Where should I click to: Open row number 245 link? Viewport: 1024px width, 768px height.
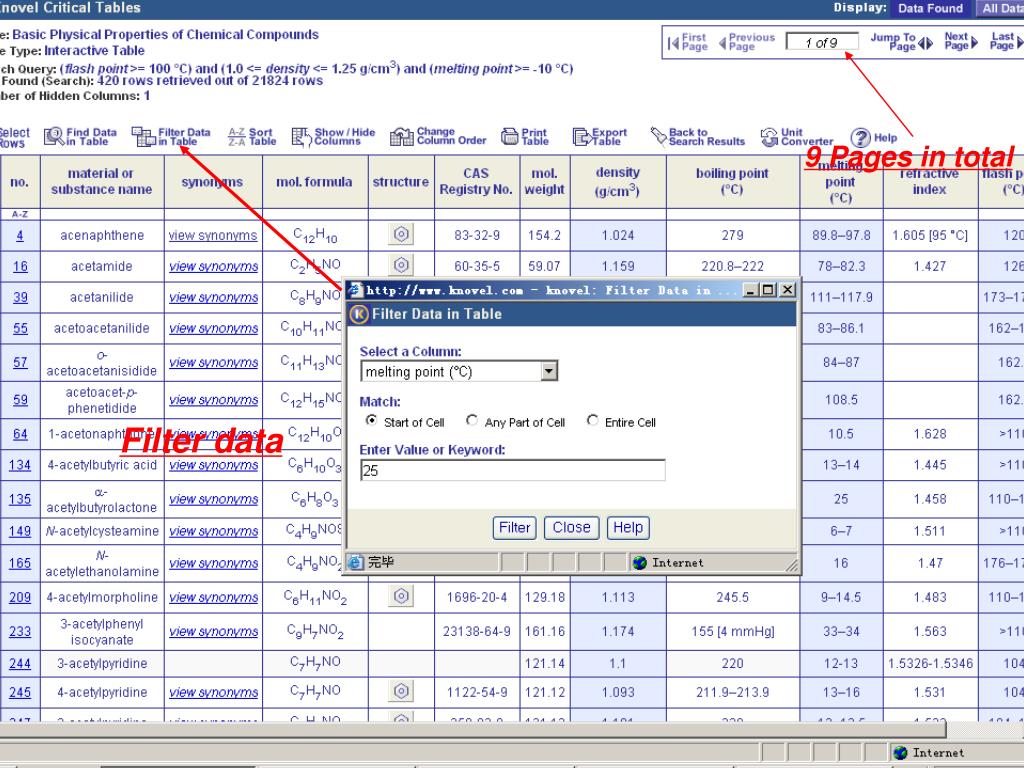[20, 692]
